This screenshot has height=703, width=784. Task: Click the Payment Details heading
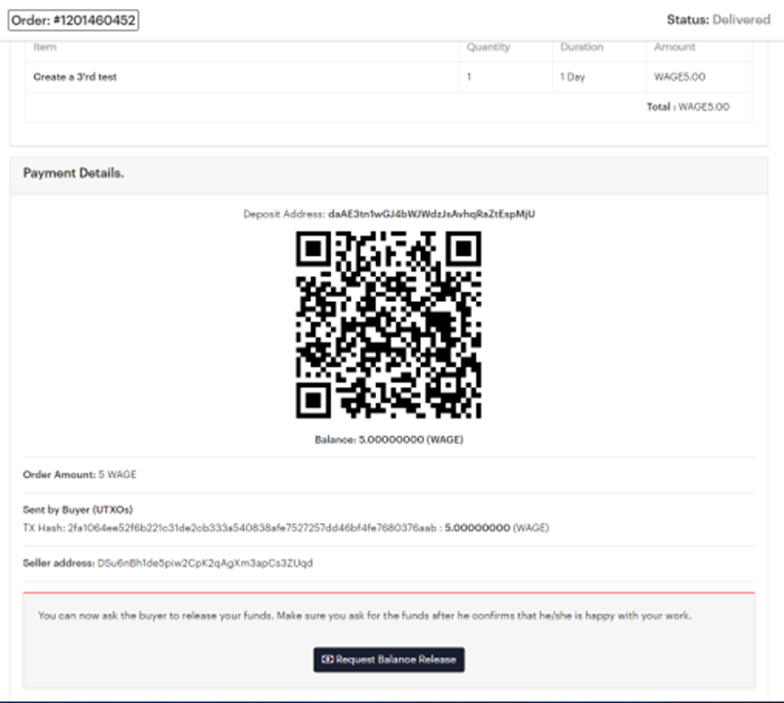point(74,173)
